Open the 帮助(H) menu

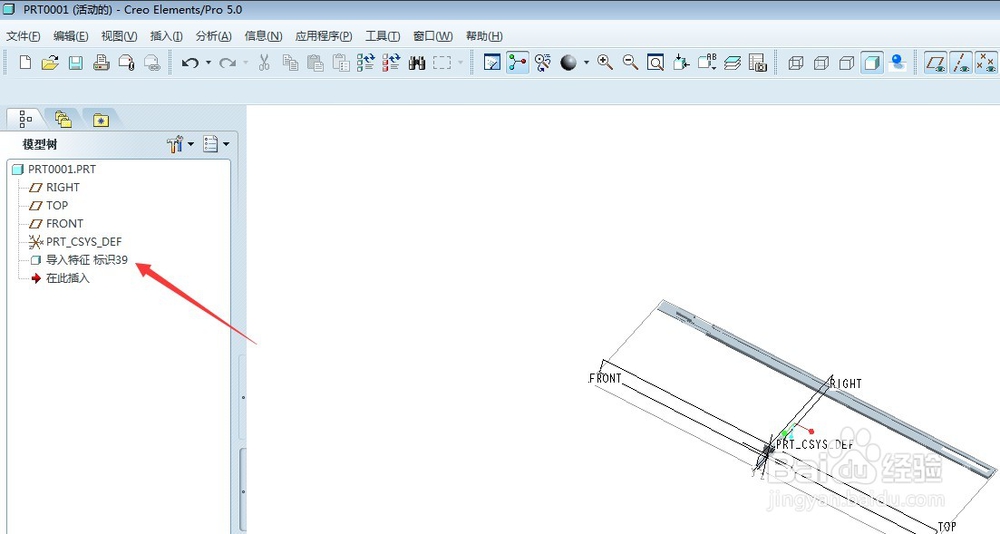484,36
